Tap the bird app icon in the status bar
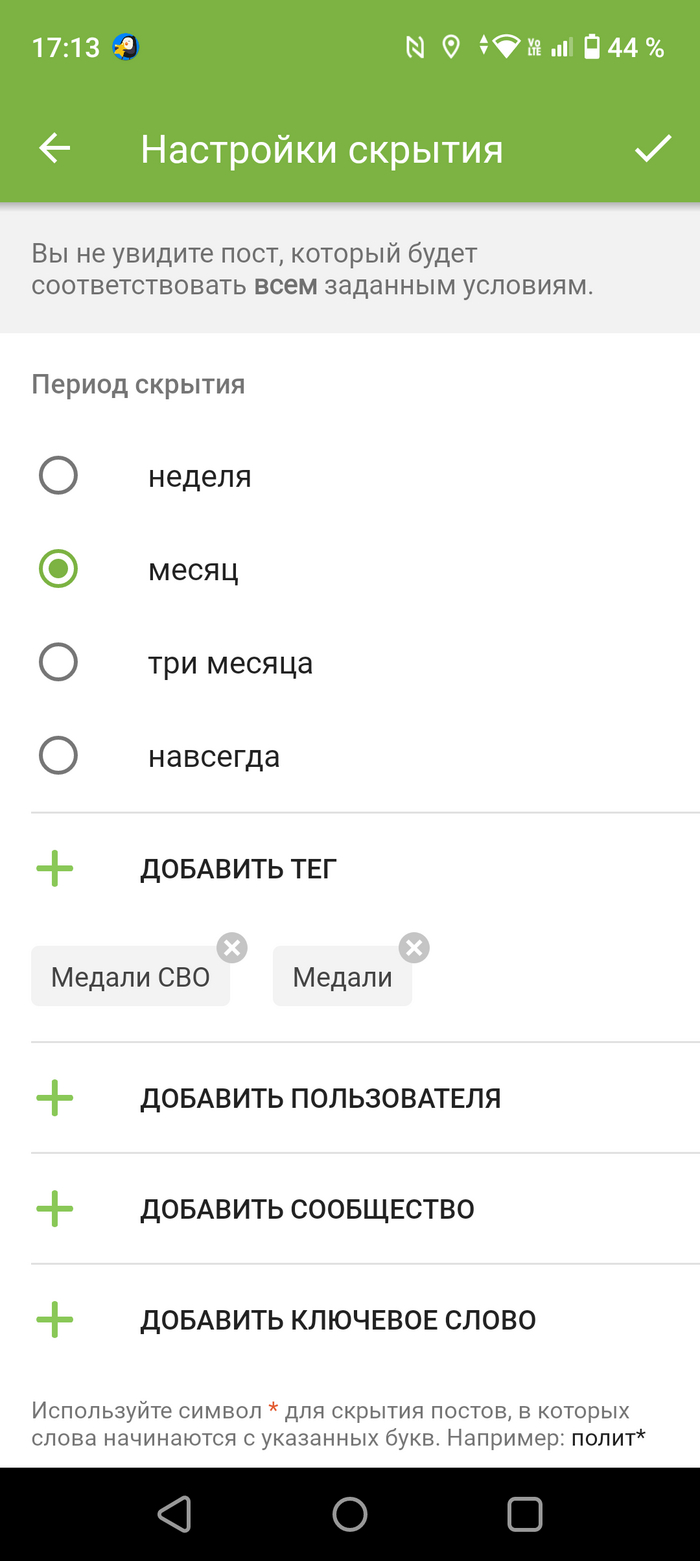Screen dimensions: 700x1561 (121, 45)
